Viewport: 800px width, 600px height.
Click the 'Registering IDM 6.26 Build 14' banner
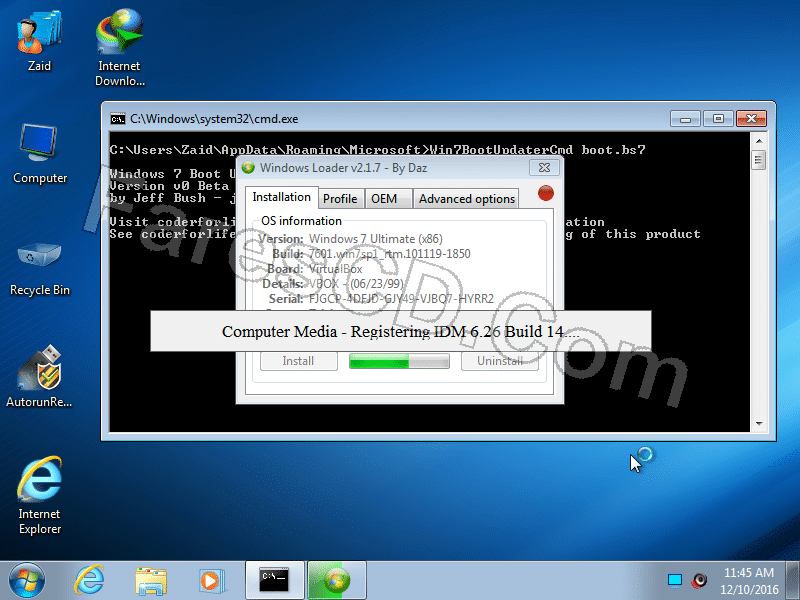(401, 331)
